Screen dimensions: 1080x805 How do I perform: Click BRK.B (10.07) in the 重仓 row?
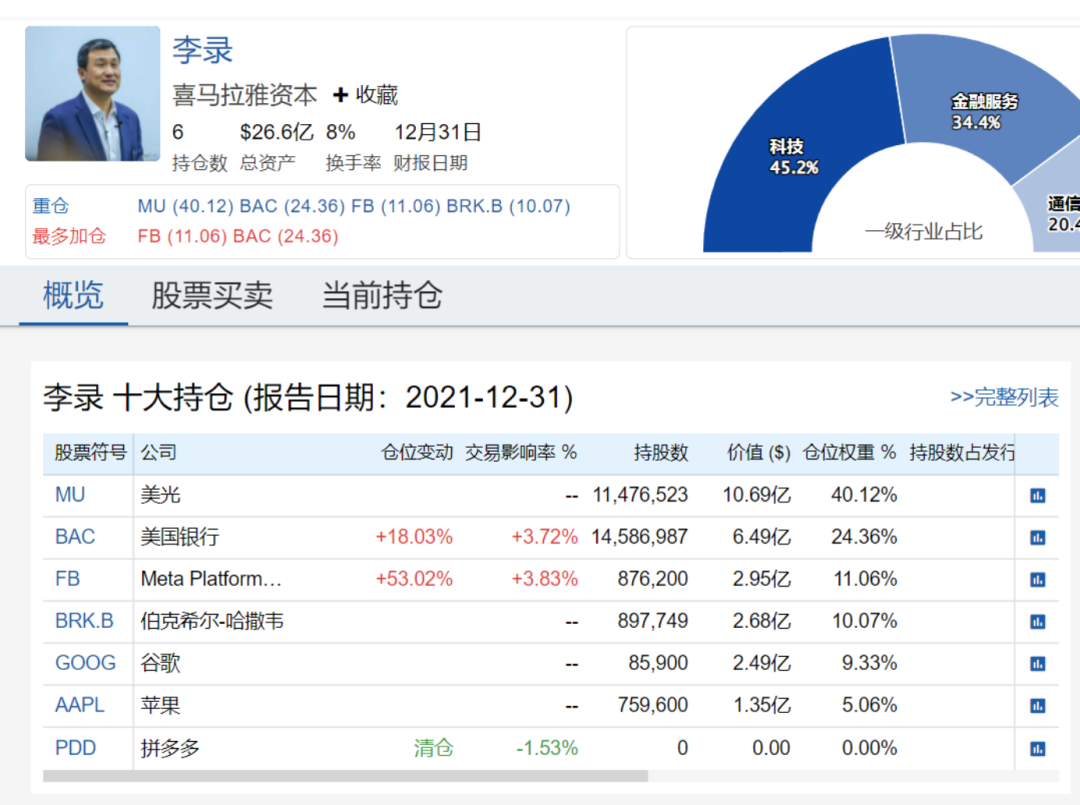[508, 206]
